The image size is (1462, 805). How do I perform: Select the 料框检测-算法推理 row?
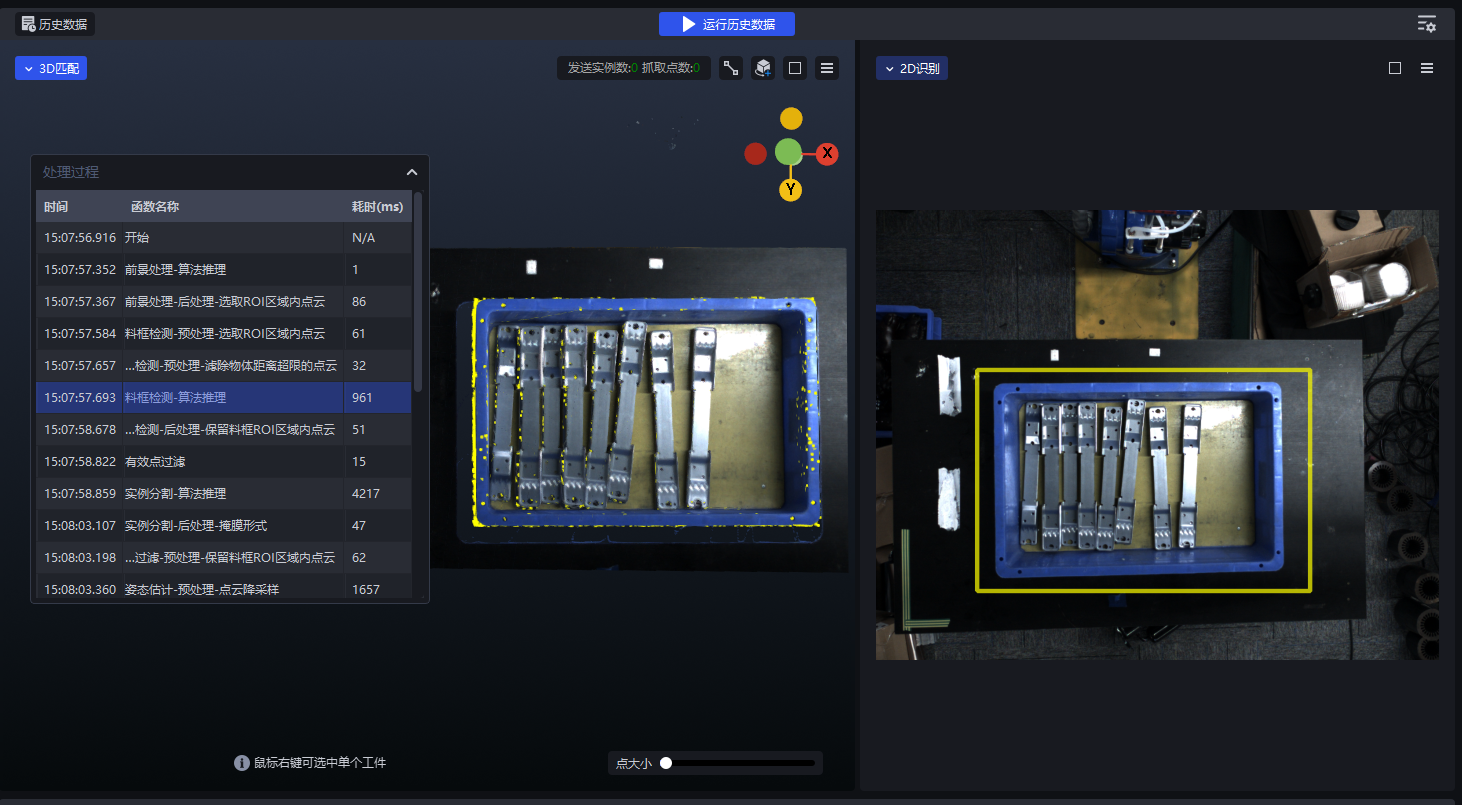point(175,398)
